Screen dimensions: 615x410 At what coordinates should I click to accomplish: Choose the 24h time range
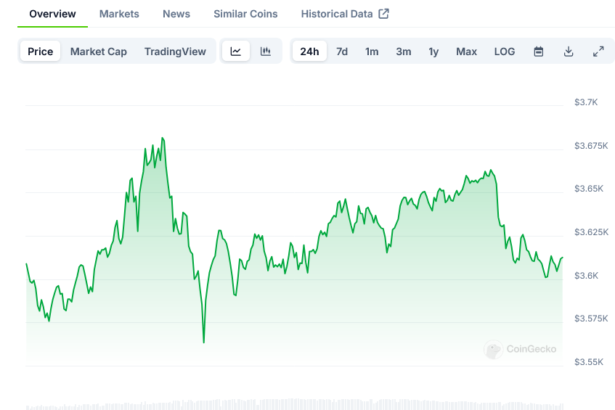pyautogui.click(x=310, y=52)
